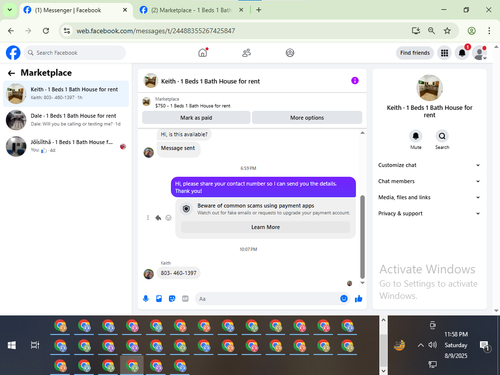This screenshot has height=375, width=500.
Task: Open the Action Center notifications icon
Action: pyautogui.click(x=484, y=346)
